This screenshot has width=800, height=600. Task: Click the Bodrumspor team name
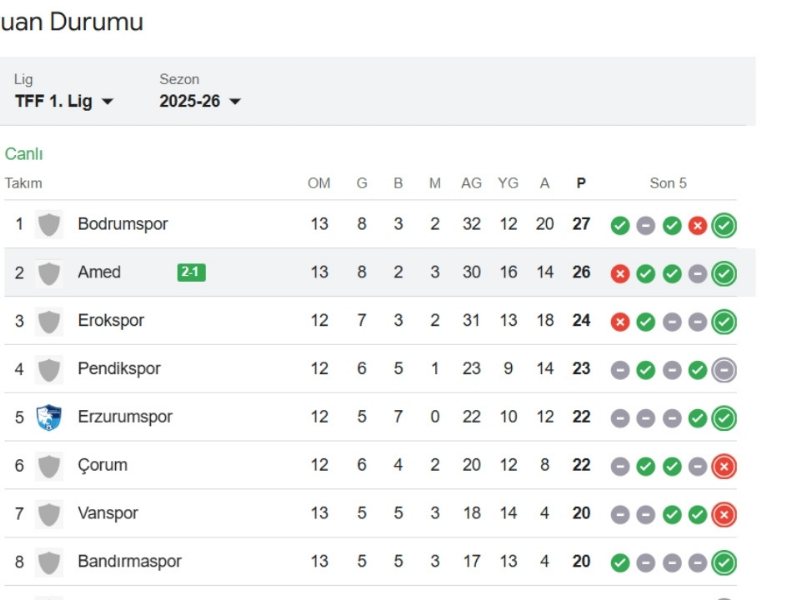click(123, 224)
